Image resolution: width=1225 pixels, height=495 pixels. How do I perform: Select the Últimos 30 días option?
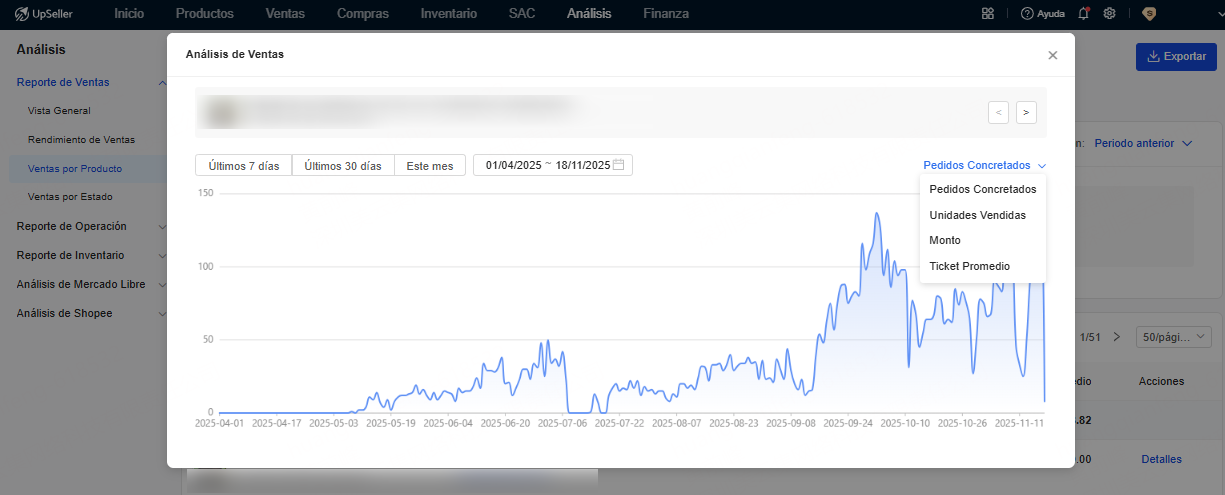[x=343, y=166]
